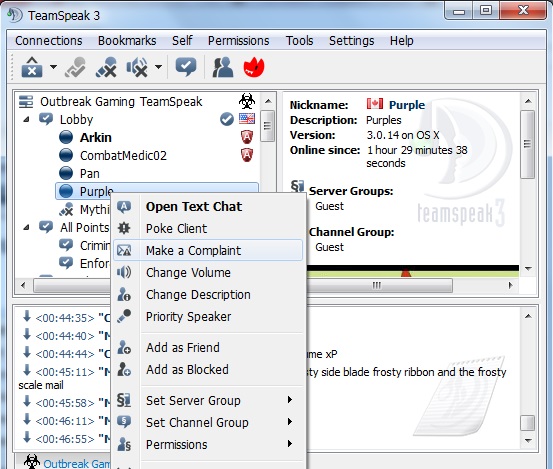553x469 pixels.
Task: Click the admin shield beside CombatMedic02
Action: (247, 155)
